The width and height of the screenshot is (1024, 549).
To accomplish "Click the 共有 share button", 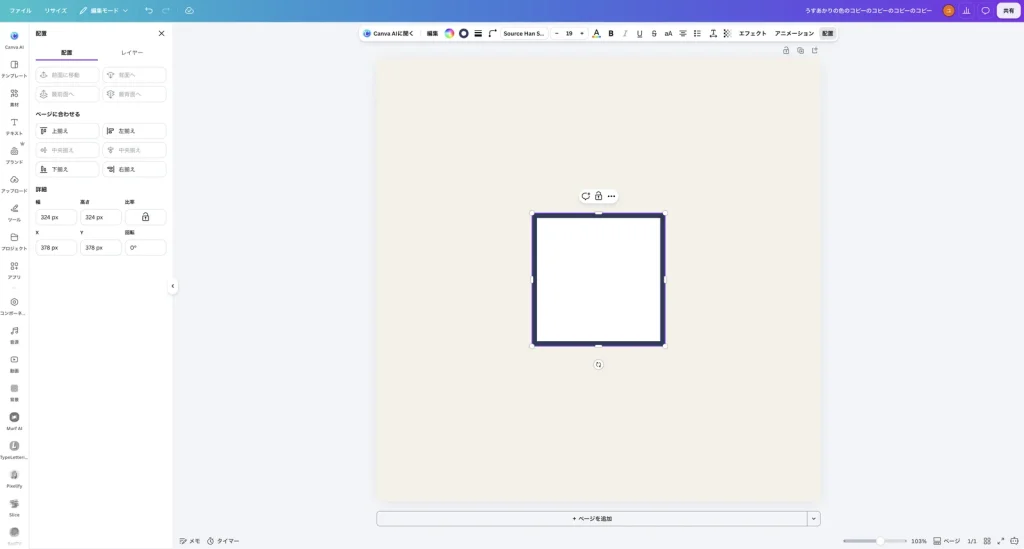I will (x=1008, y=10).
